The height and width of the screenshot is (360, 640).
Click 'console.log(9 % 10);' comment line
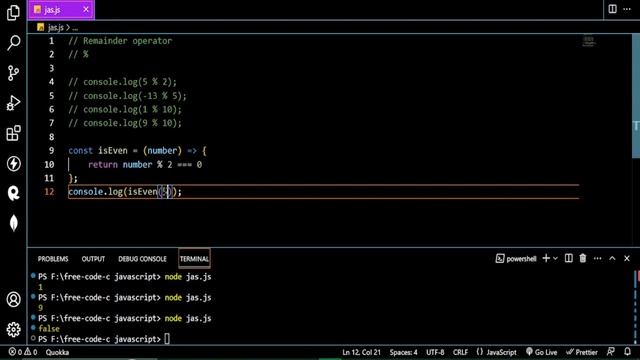coord(125,123)
